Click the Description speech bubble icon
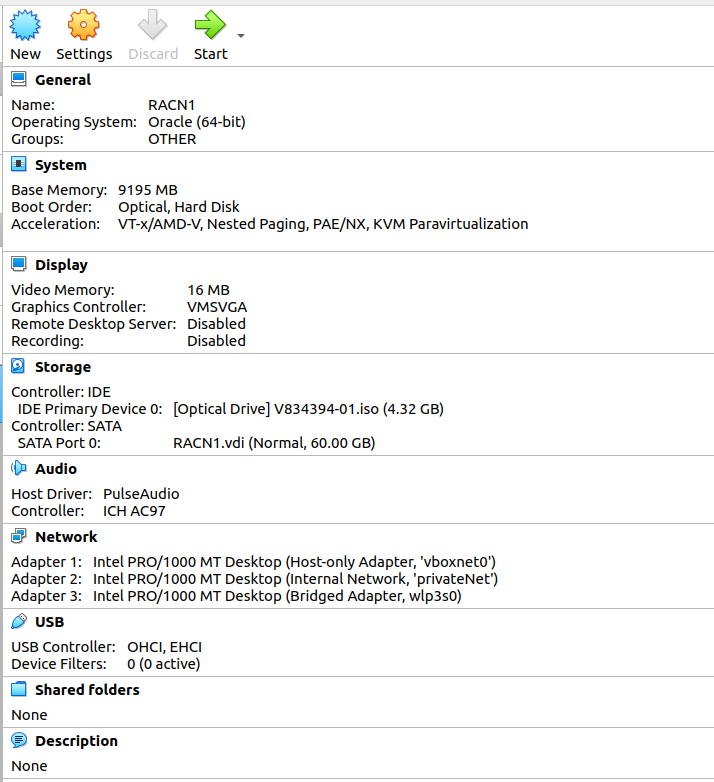 [19, 740]
